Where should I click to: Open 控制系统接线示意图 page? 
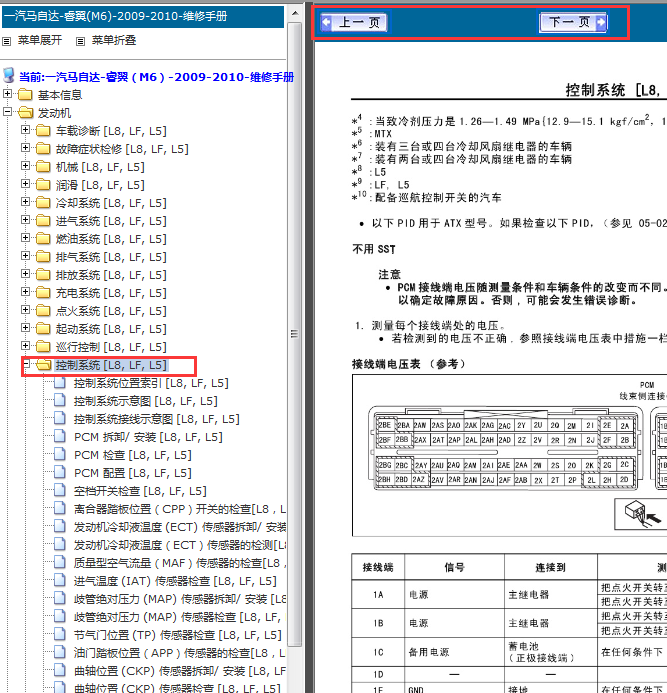pyautogui.click(x=156, y=419)
